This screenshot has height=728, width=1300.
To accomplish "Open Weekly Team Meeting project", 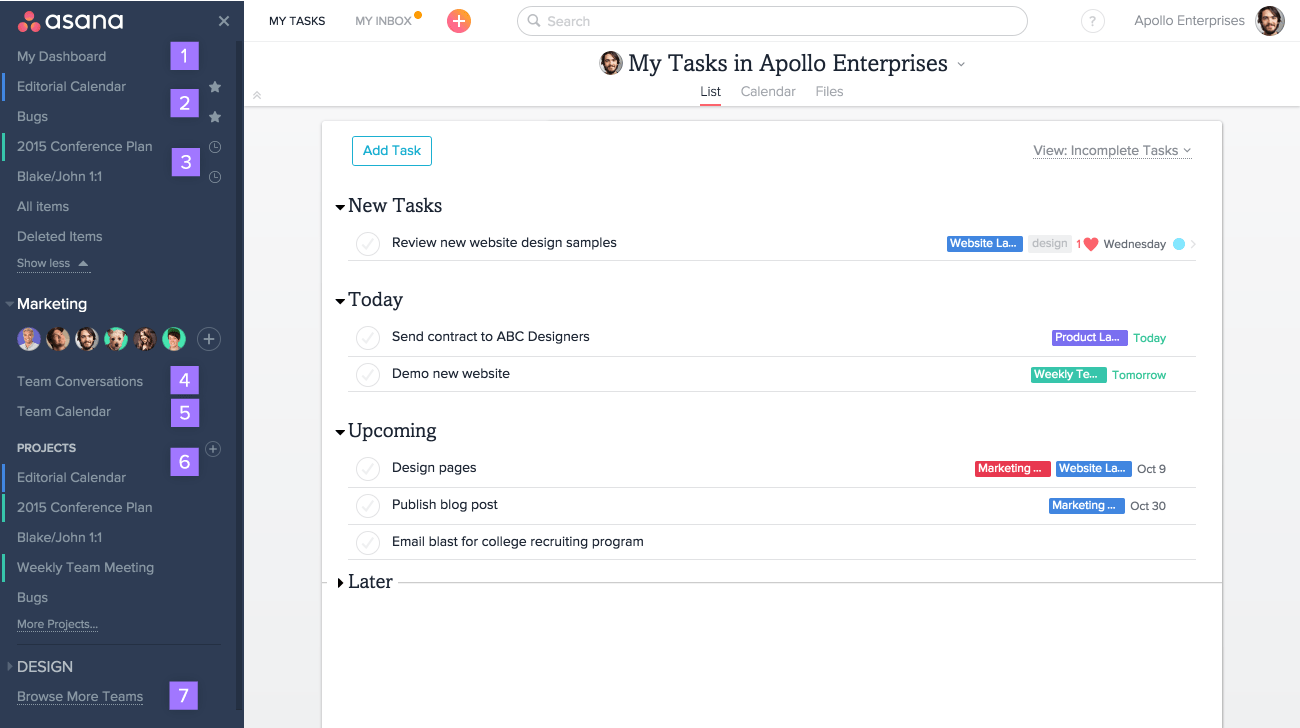I will (85, 568).
